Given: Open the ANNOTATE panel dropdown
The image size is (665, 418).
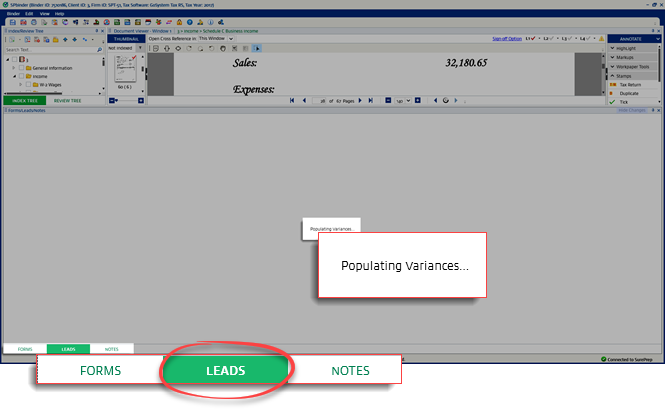Looking at the screenshot, I should tap(658, 39).
